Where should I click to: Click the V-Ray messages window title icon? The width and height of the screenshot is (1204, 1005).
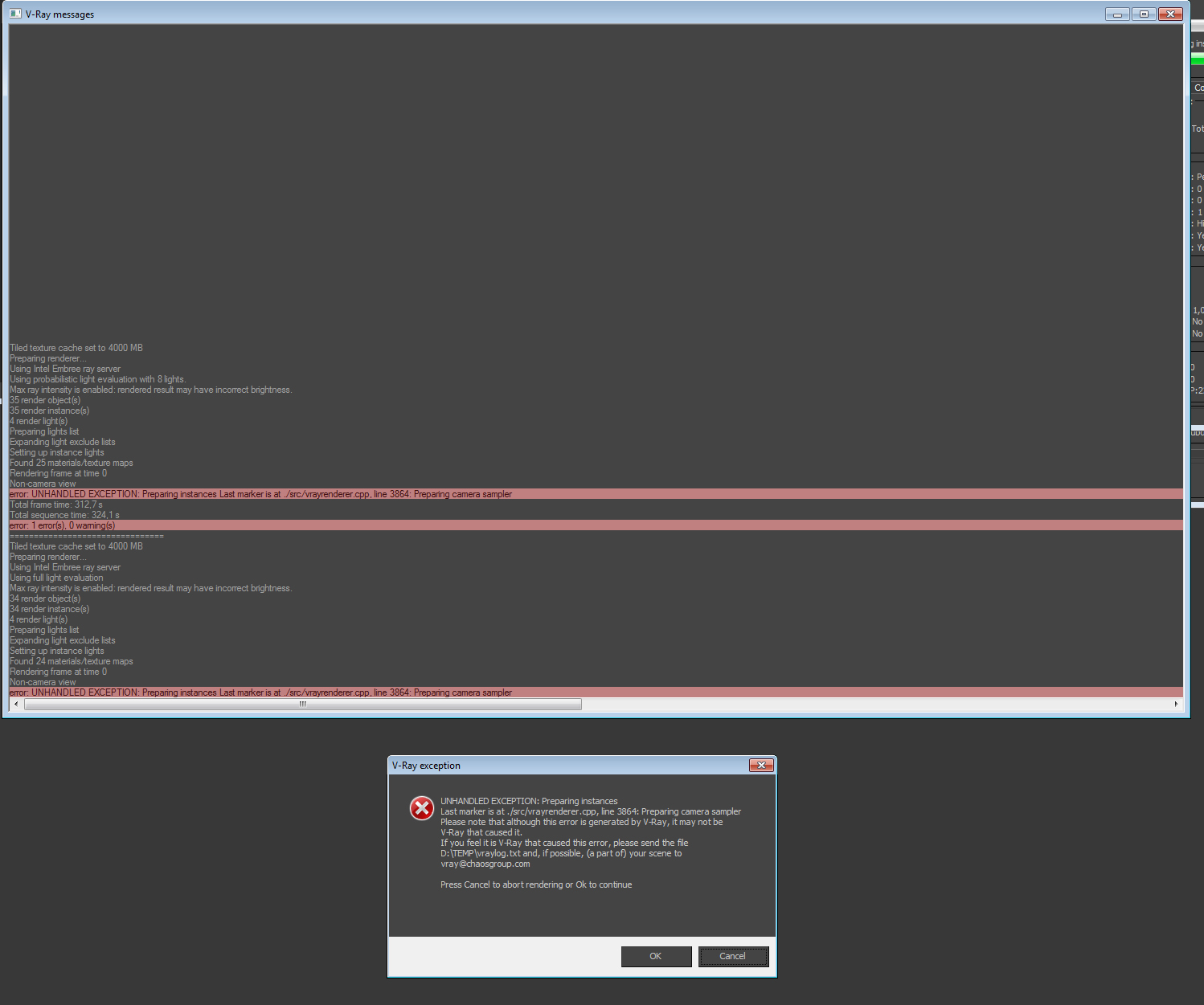15,14
